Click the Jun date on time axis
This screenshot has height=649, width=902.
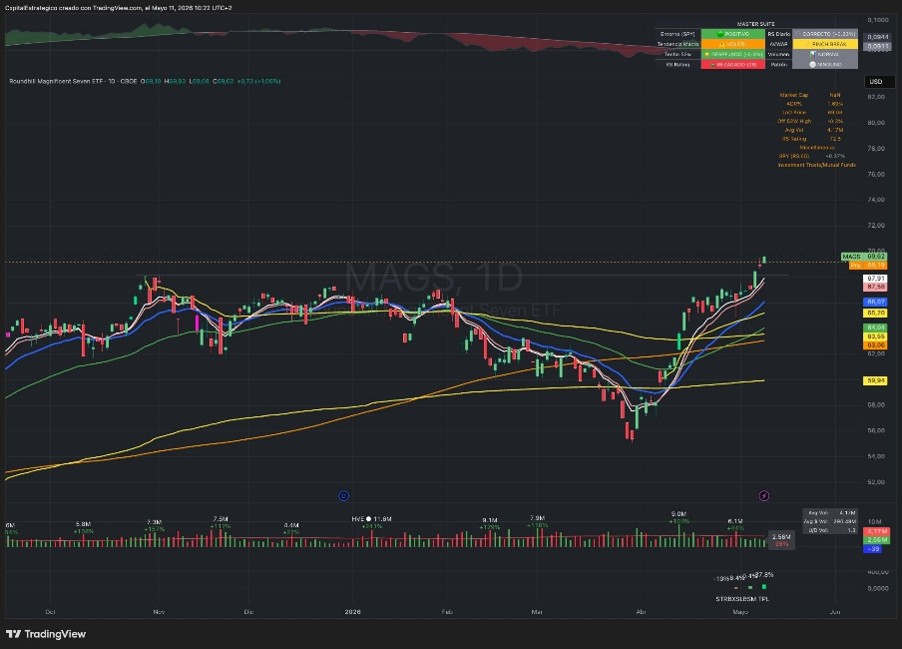pyautogui.click(x=835, y=612)
